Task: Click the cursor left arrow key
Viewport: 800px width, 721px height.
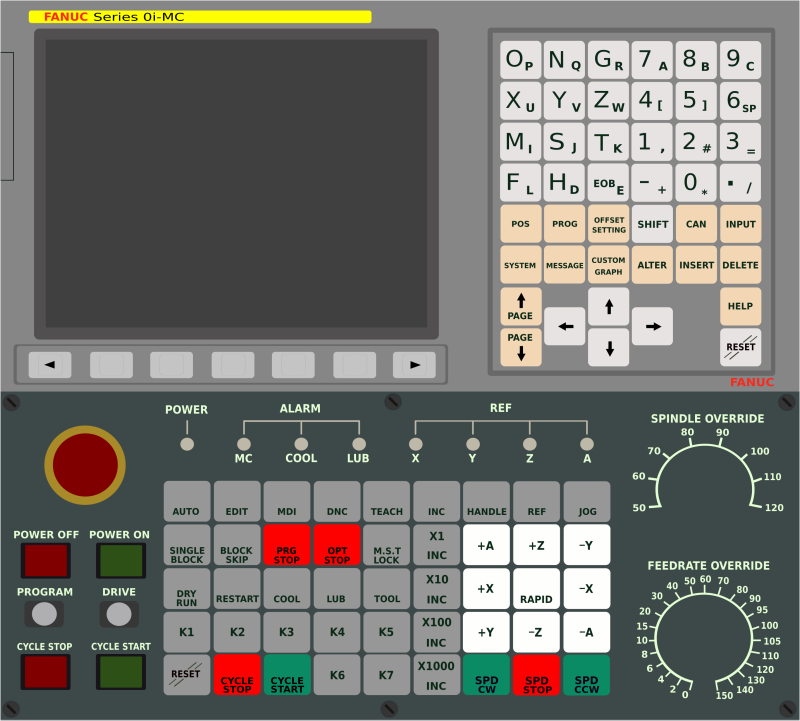Action: click(564, 326)
